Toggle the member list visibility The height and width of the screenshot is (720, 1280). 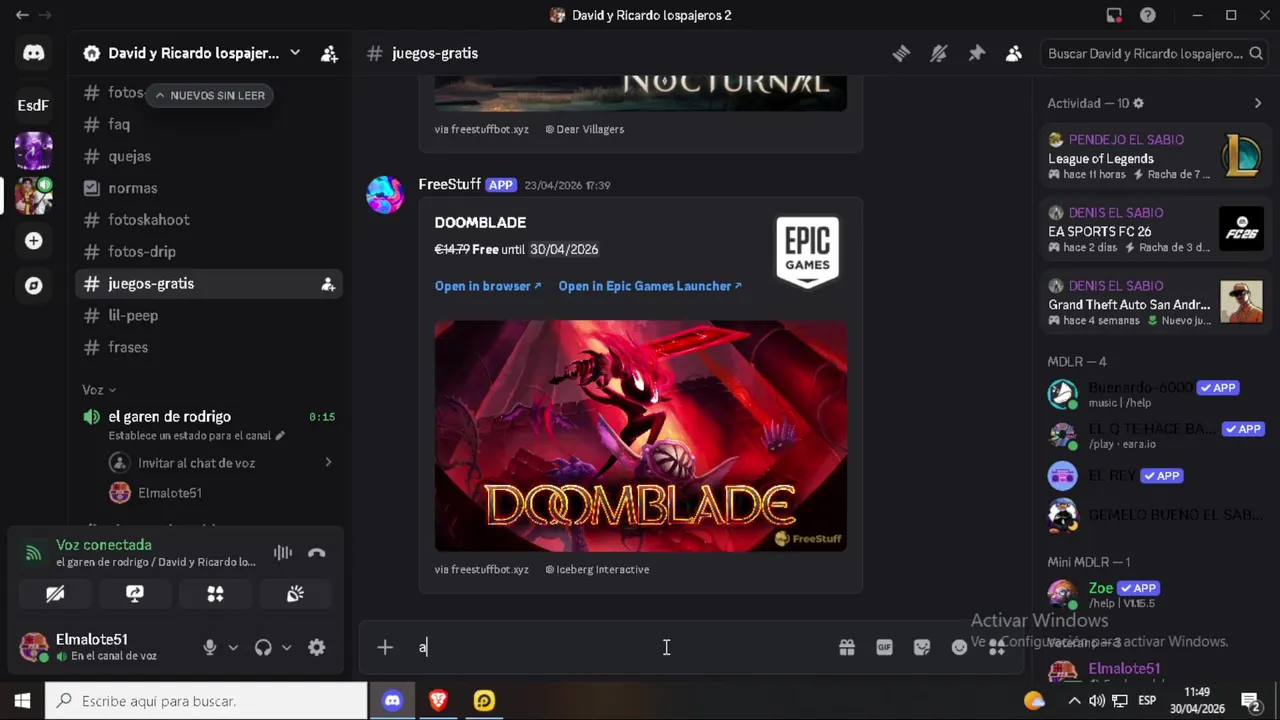(x=1013, y=54)
